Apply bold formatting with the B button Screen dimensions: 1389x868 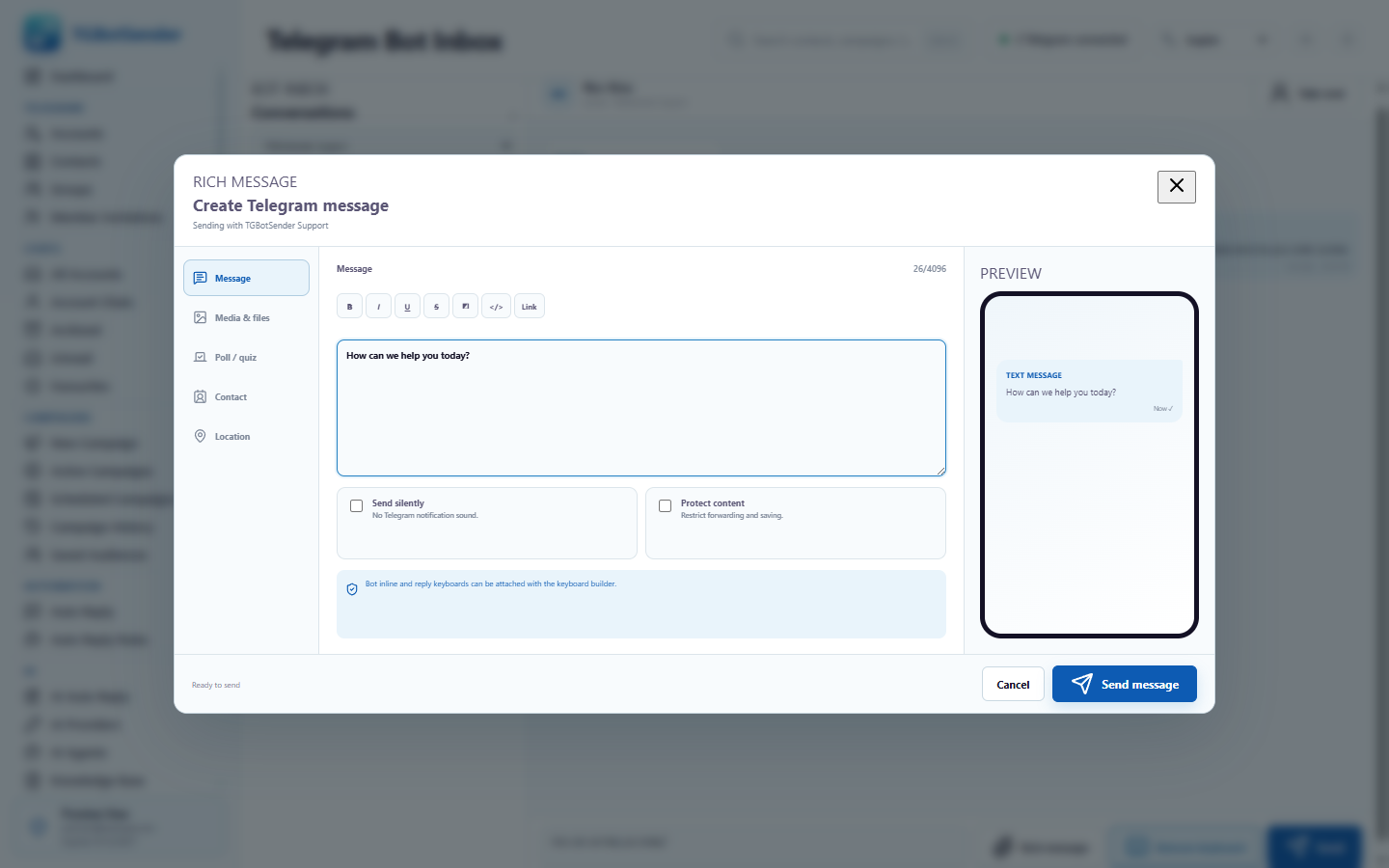pyautogui.click(x=349, y=307)
